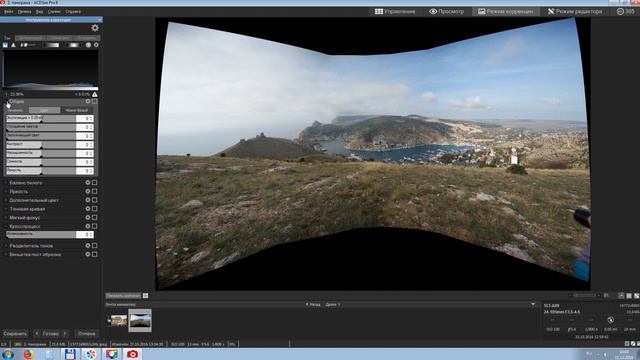Screen dimensions: 640x360
Task: Enable the Баланс белого checkbox
Action: (95, 182)
